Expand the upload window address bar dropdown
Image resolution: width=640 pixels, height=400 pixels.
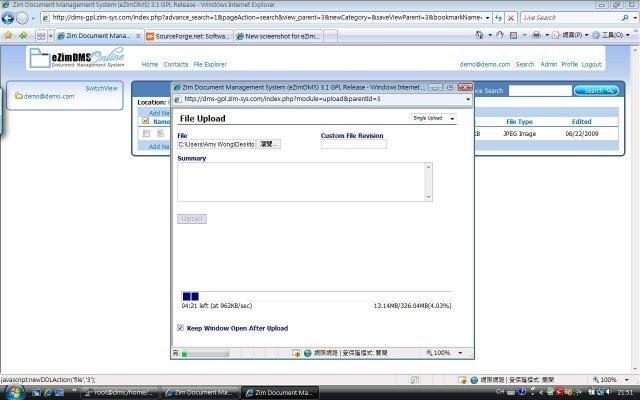point(468,99)
